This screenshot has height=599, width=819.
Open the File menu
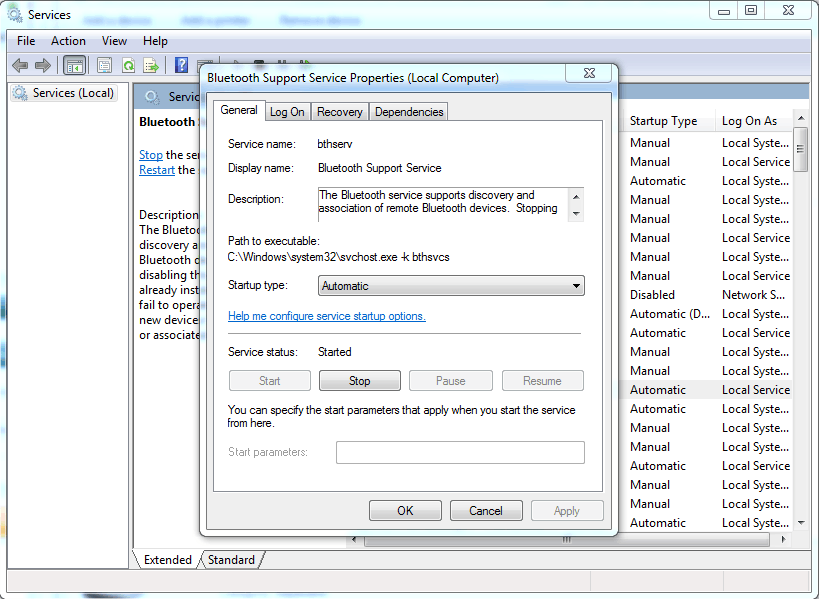[26, 41]
